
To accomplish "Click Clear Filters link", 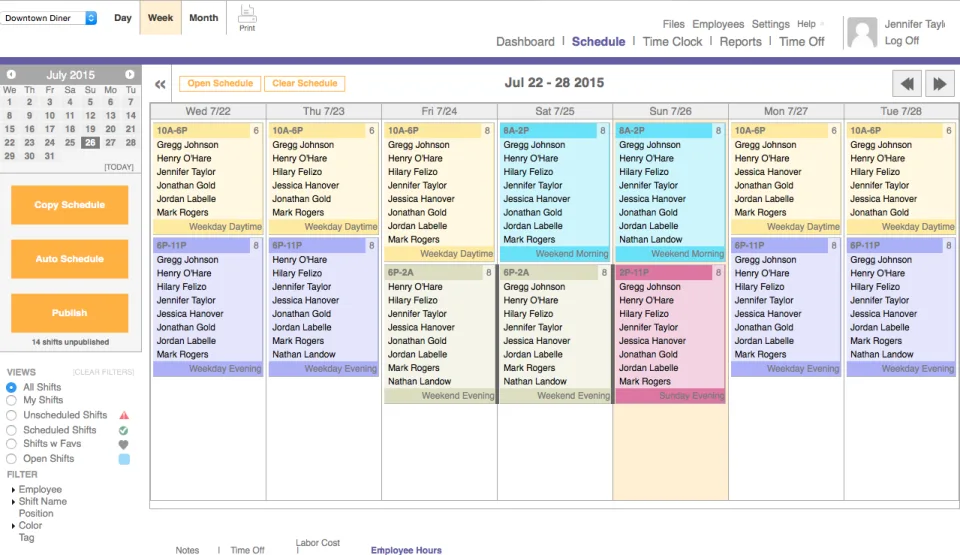I will click(103, 372).
